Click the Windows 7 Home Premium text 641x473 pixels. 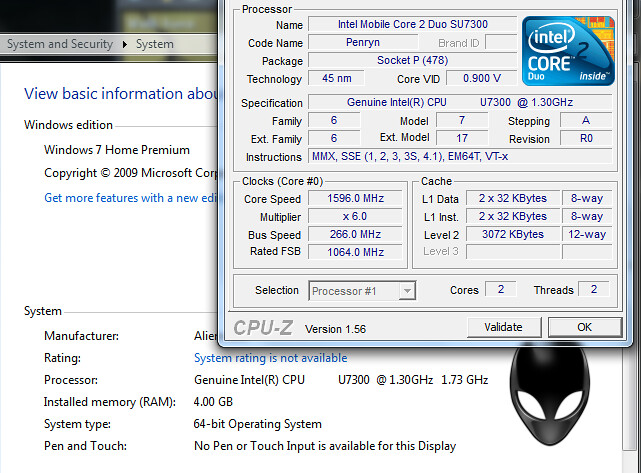tap(117, 150)
